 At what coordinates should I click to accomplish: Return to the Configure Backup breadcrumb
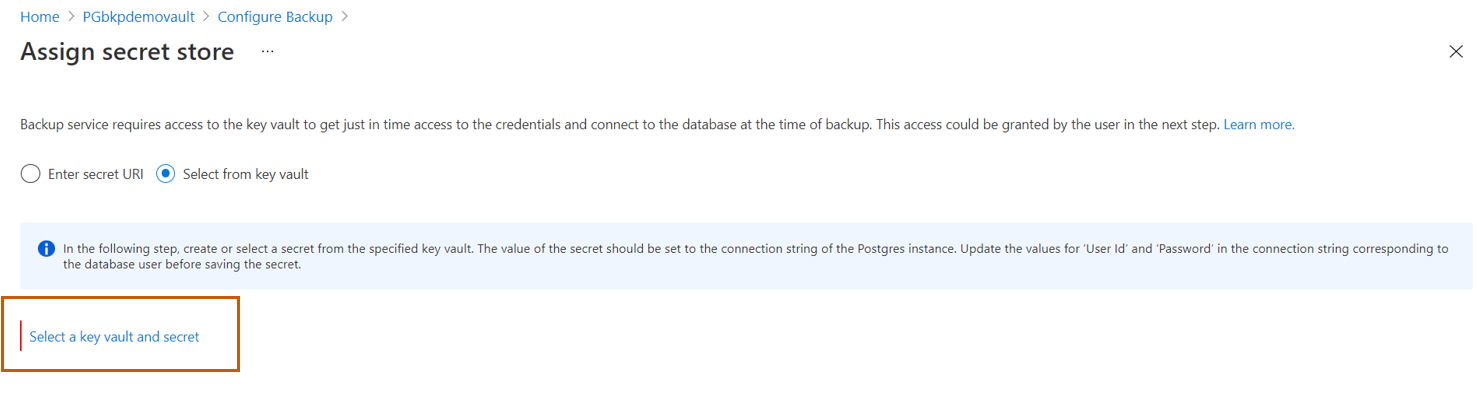pyautogui.click(x=275, y=17)
